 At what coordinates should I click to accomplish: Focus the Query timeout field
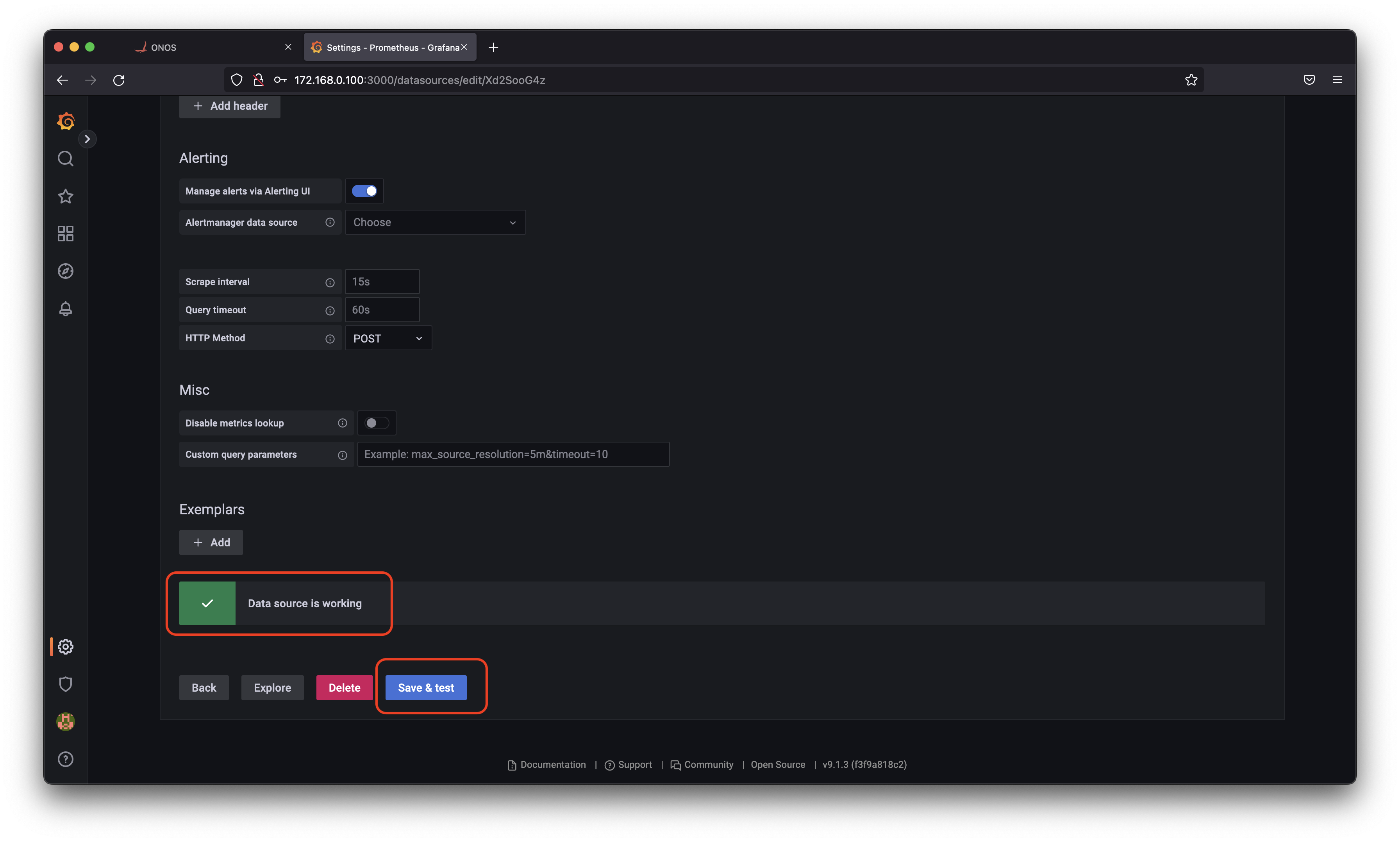[382, 310]
